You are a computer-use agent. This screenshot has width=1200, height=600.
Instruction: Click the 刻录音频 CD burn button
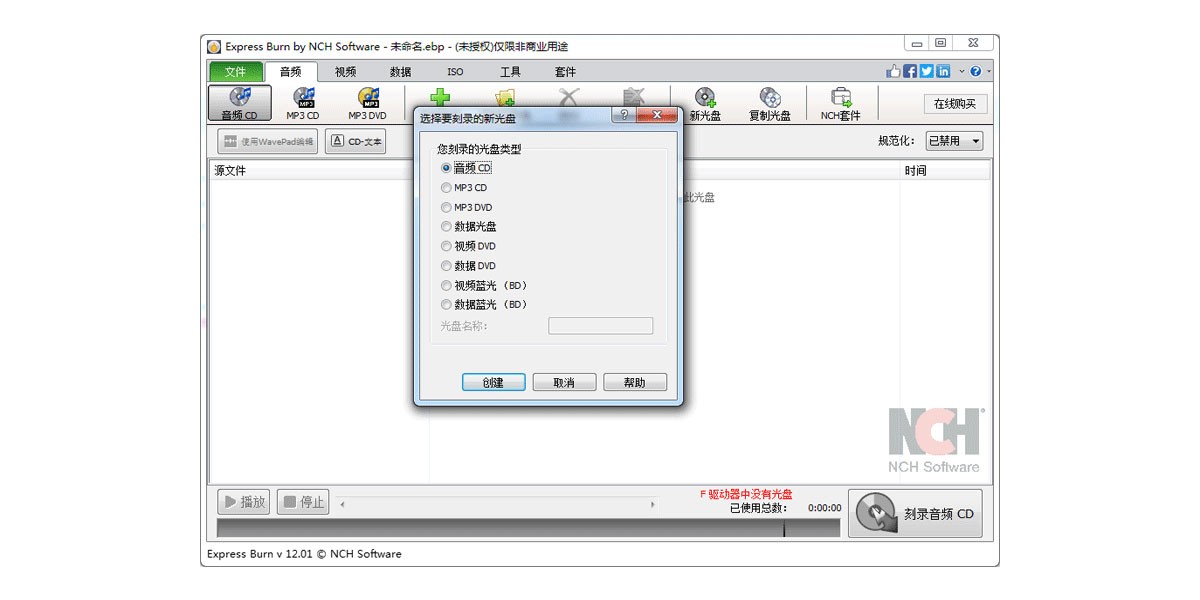pos(915,514)
